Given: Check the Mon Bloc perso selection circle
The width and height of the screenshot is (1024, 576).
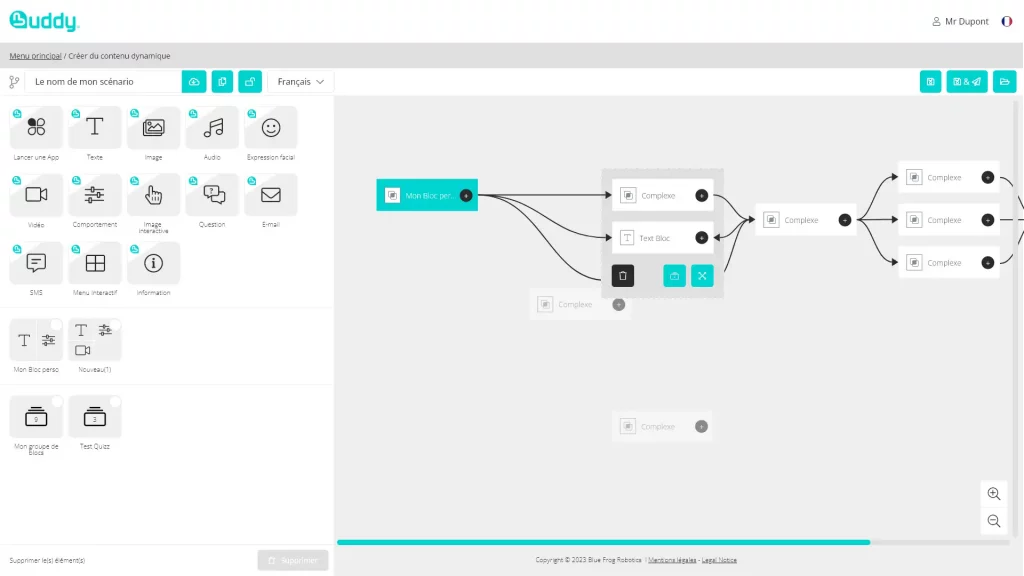Looking at the screenshot, I should [57, 325].
